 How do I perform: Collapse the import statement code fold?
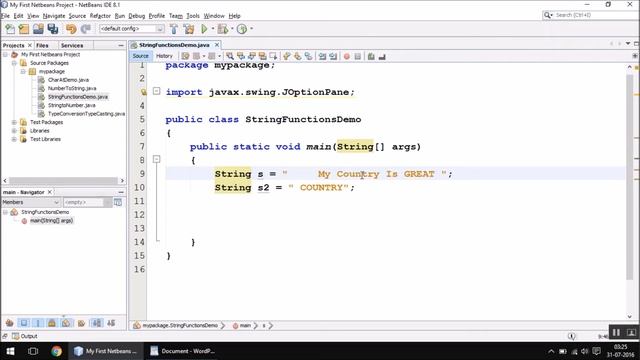(156, 91)
